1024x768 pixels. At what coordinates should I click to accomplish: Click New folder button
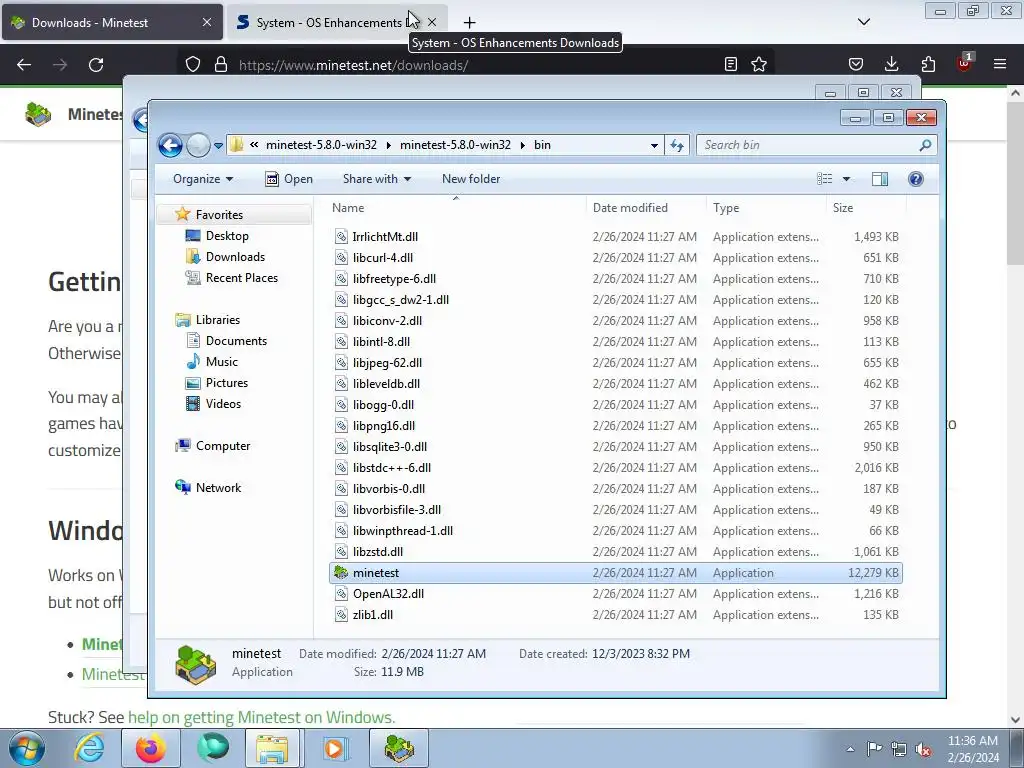pyautogui.click(x=471, y=179)
